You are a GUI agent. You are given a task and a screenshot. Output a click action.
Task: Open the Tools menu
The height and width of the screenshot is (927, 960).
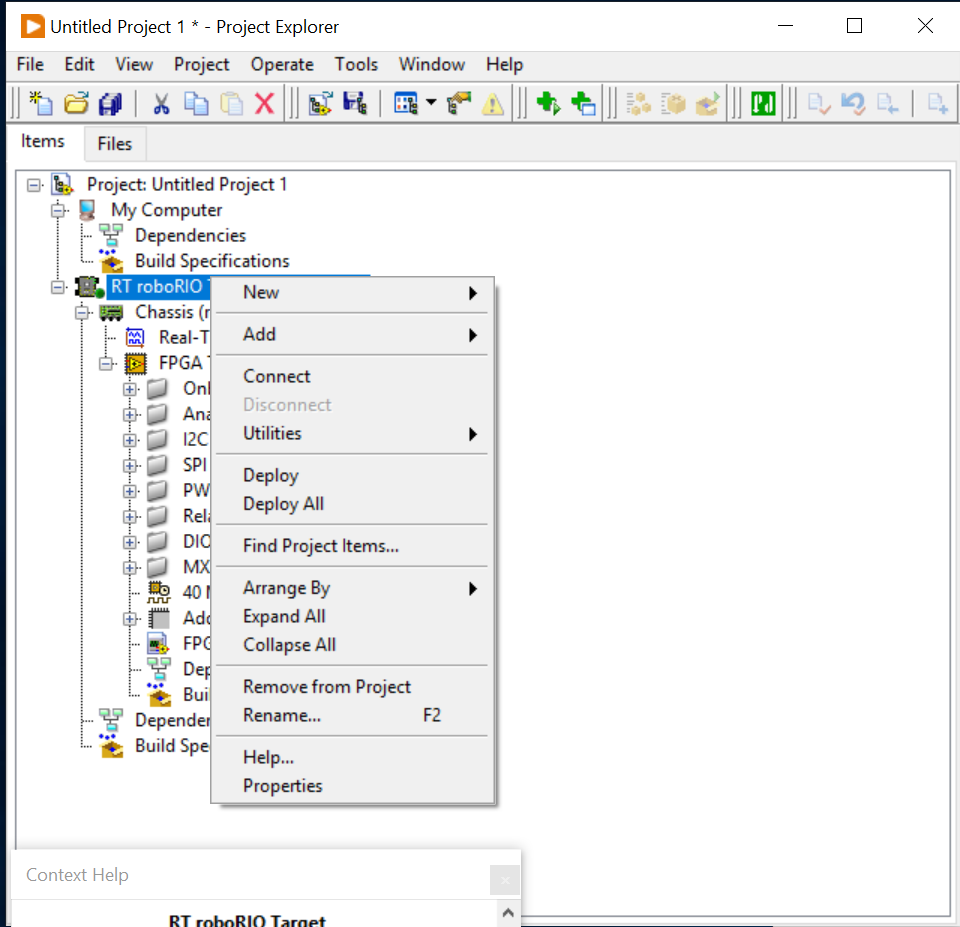coord(356,64)
